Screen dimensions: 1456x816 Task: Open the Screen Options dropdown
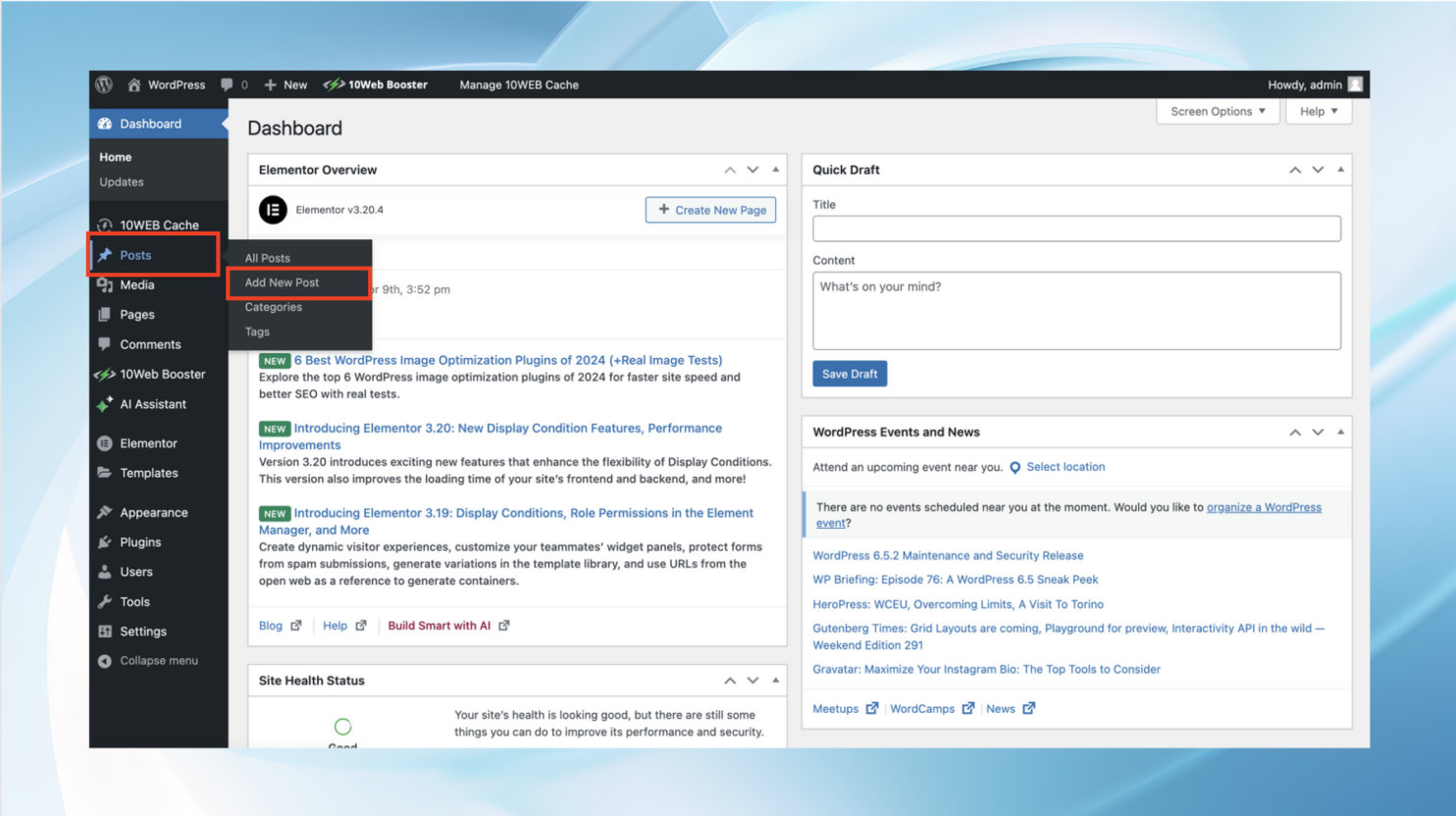(x=1217, y=111)
